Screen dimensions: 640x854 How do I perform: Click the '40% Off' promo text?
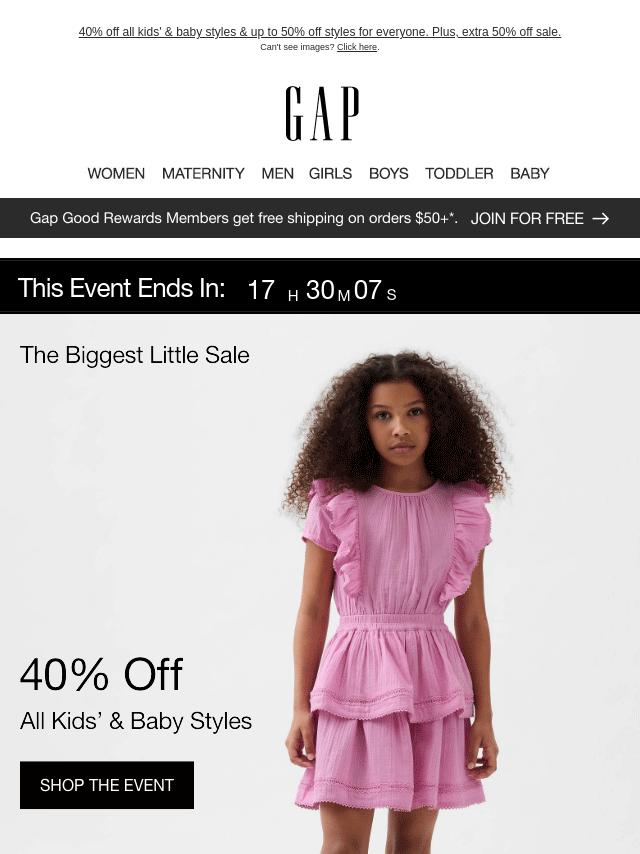click(x=101, y=674)
